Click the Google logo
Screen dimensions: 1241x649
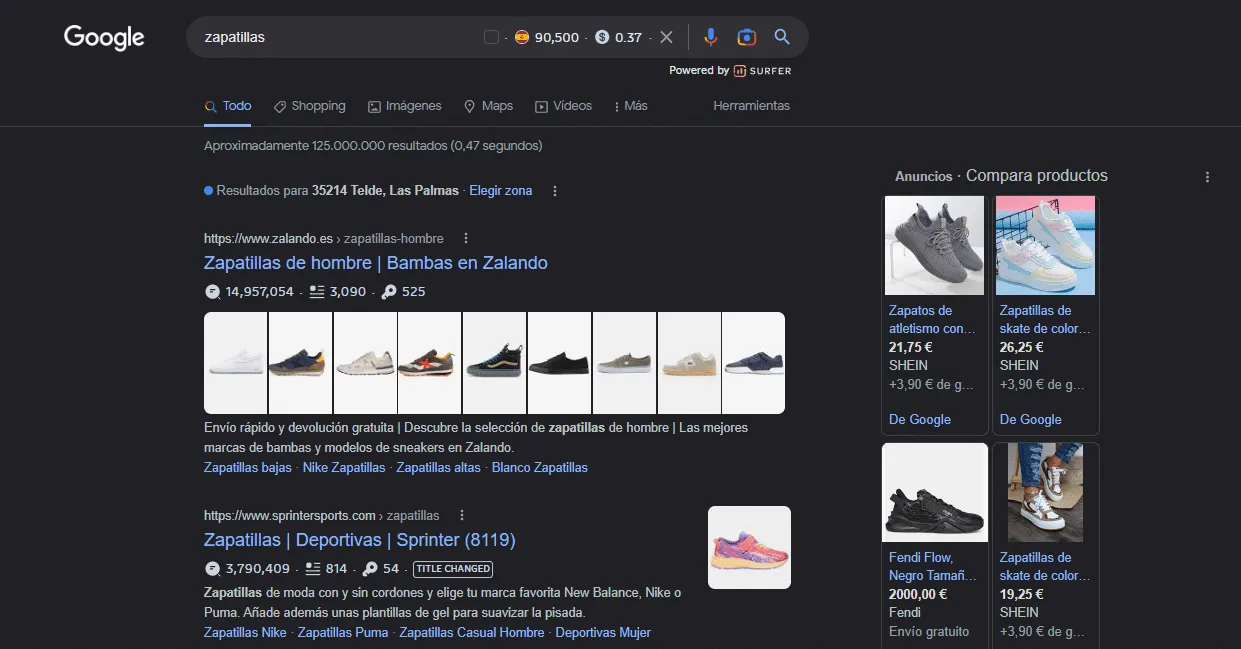(x=104, y=38)
